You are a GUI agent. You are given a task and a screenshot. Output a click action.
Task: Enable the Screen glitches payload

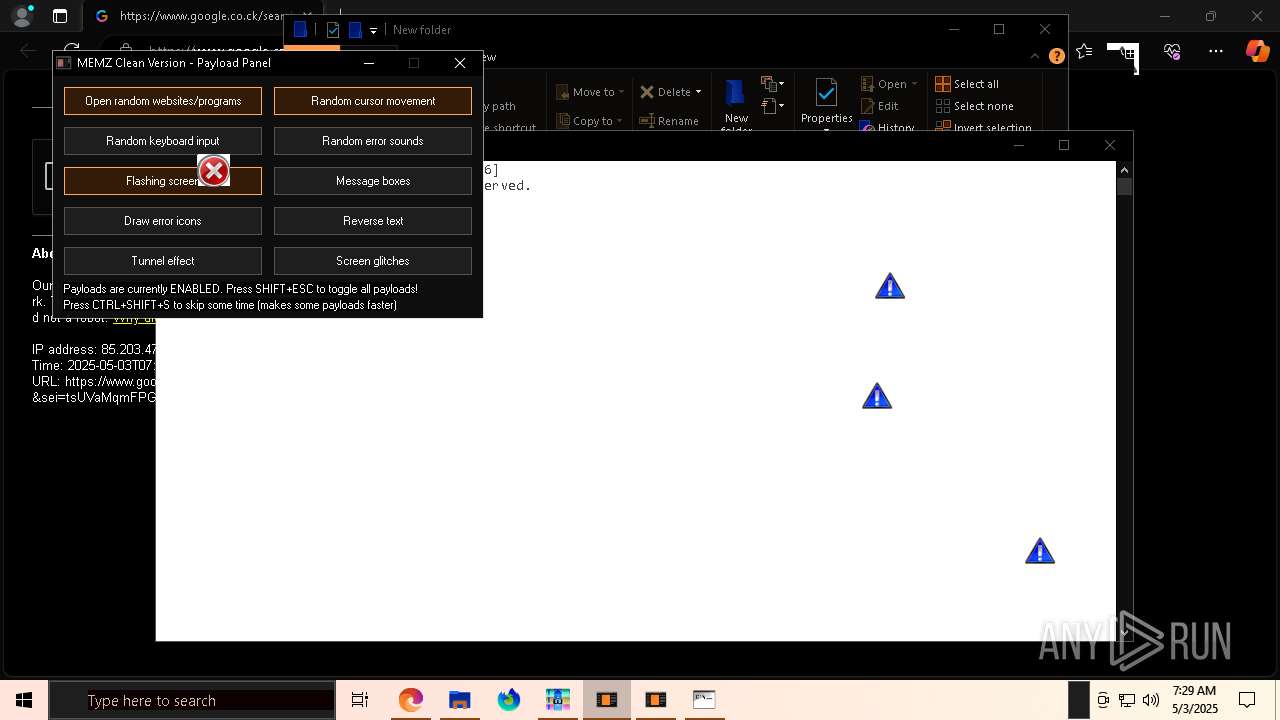pos(373,261)
